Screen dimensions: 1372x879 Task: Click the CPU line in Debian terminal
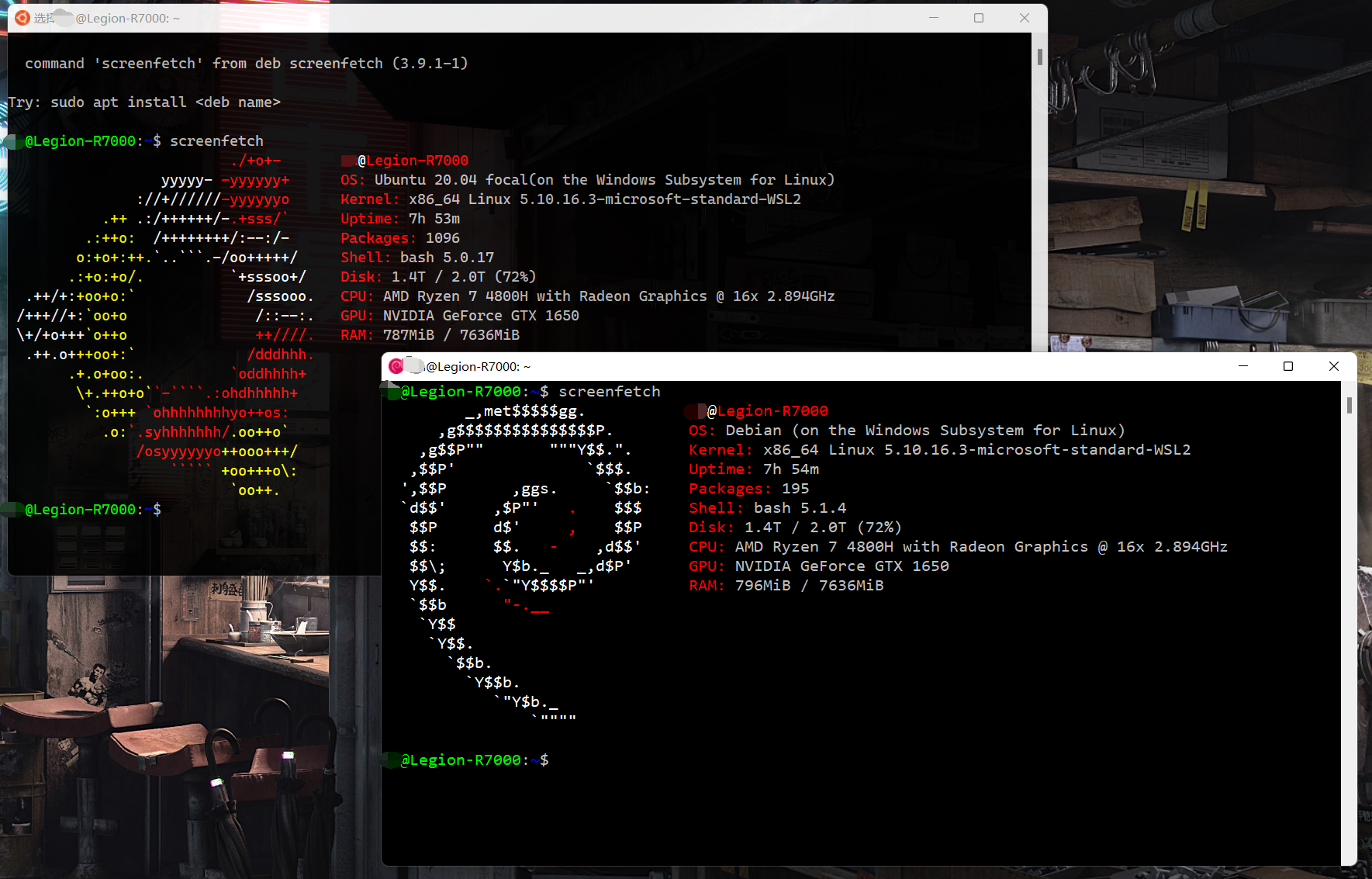click(x=959, y=546)
